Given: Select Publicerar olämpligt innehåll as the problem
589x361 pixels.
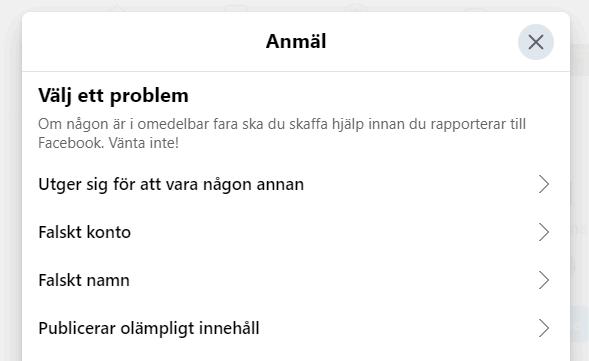Looking at the screenshot, I should pyautogui.click(x=296, y=328).
